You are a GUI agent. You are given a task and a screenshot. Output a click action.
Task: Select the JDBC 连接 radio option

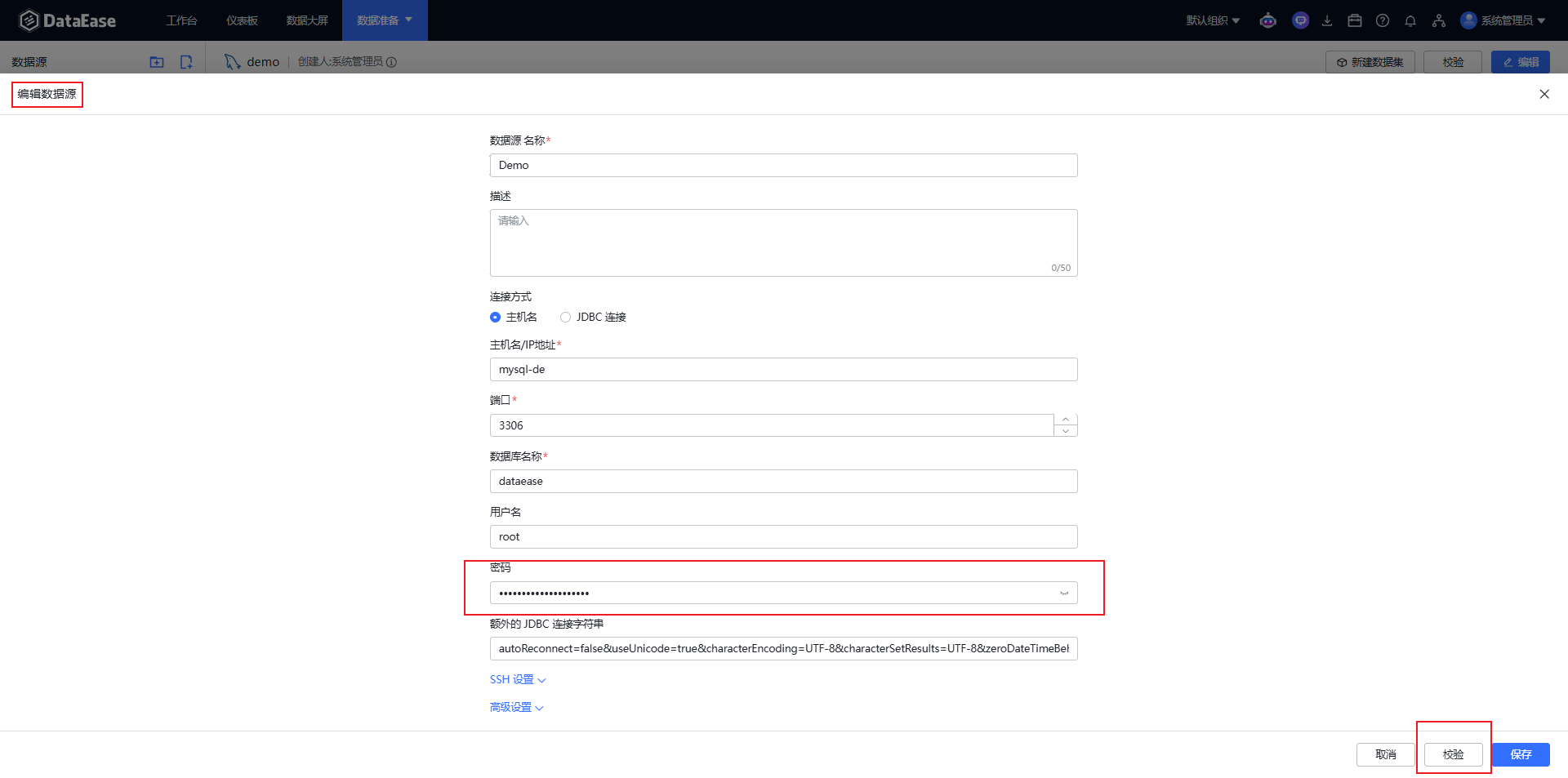pos(565,317)
